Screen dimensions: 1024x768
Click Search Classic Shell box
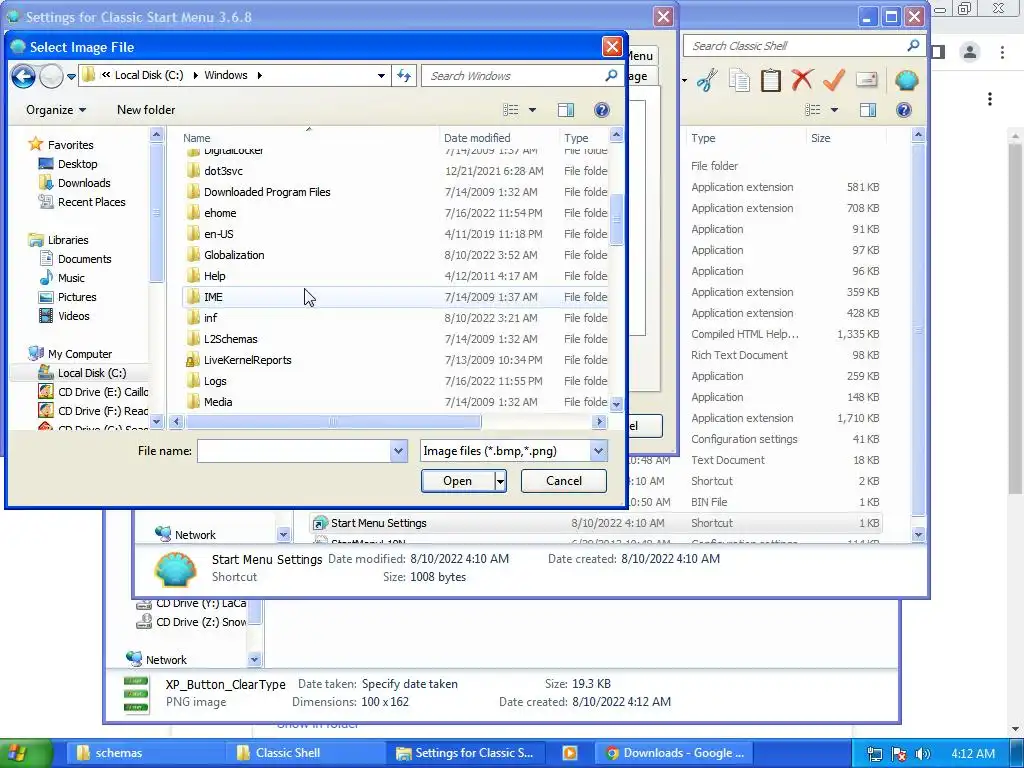point(803,46)
